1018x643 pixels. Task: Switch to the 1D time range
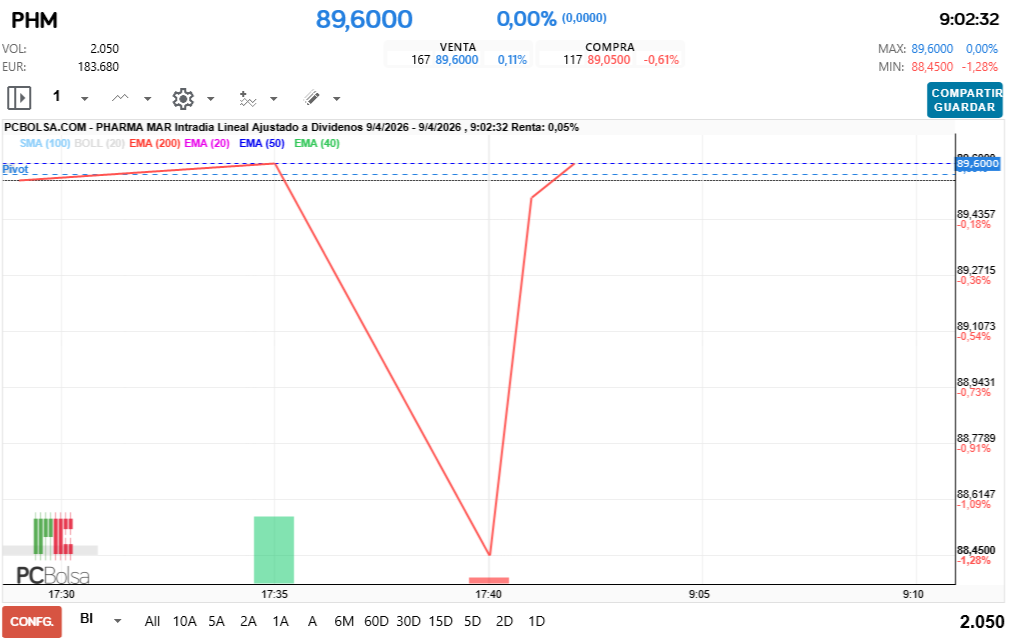[x=536, y=621]
